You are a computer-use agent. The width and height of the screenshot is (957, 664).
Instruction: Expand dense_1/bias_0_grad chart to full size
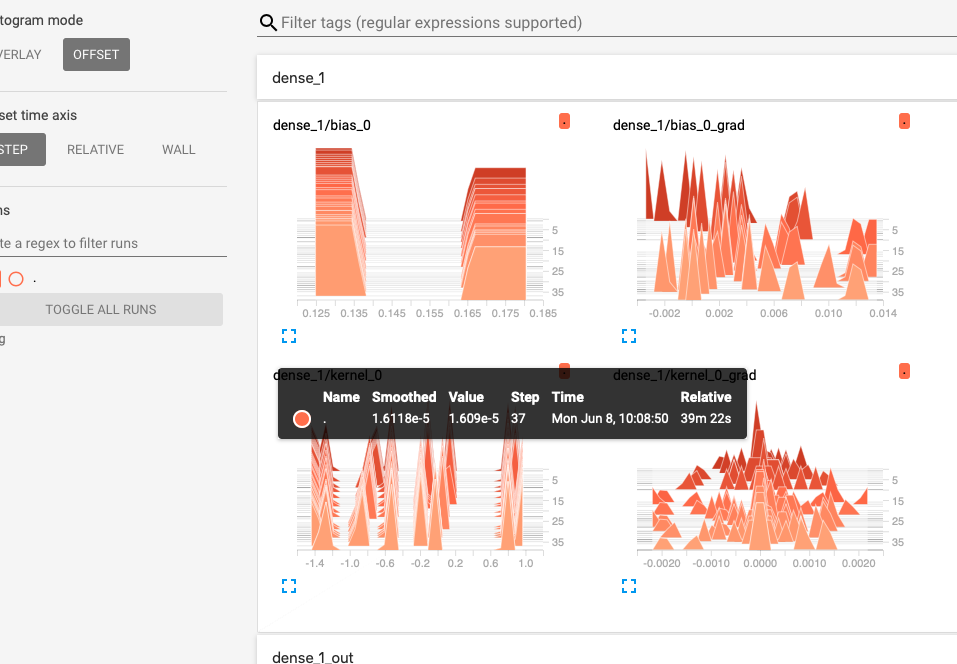(629, 336)
